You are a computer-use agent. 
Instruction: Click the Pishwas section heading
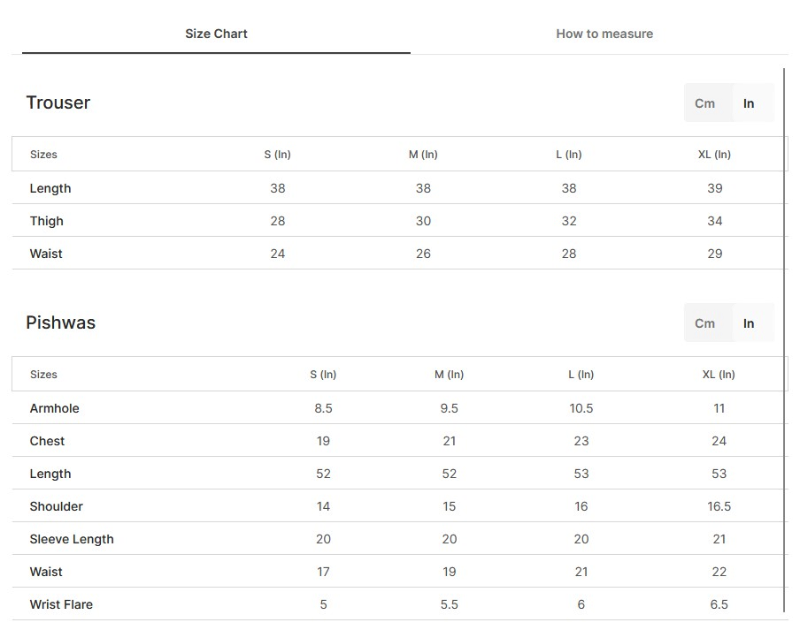[61, 323]
